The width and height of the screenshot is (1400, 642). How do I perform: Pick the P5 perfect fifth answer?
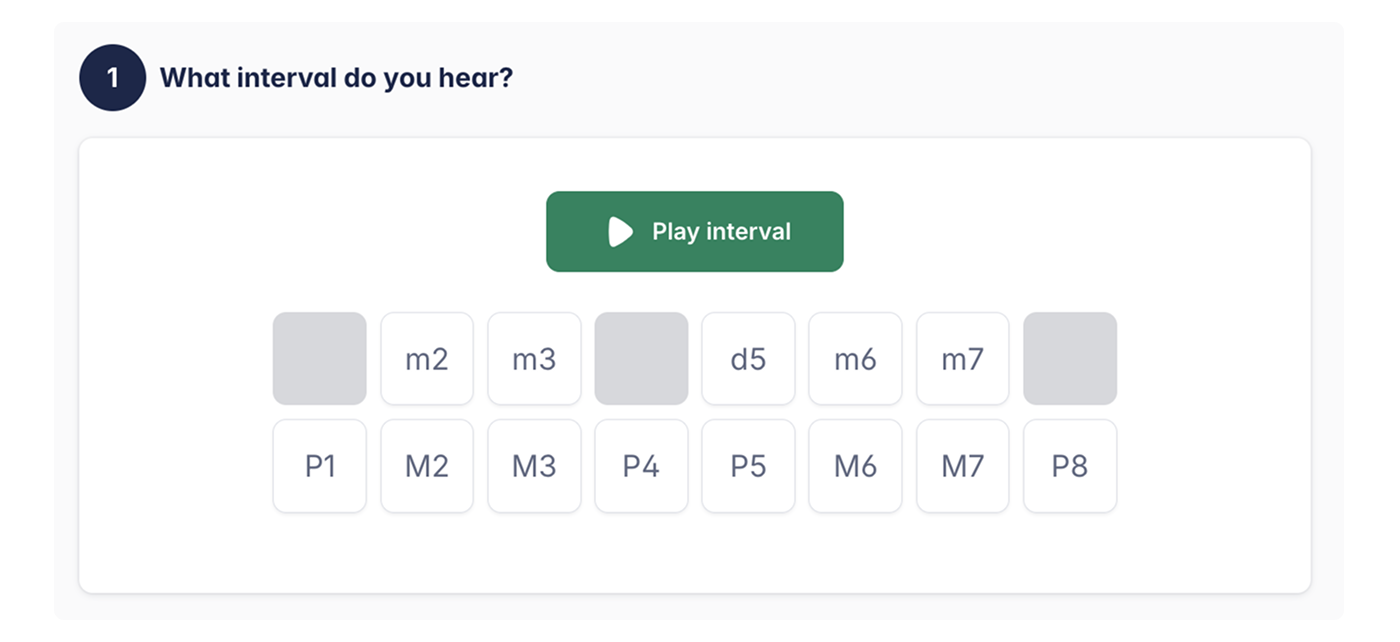[x=748, y=466]
